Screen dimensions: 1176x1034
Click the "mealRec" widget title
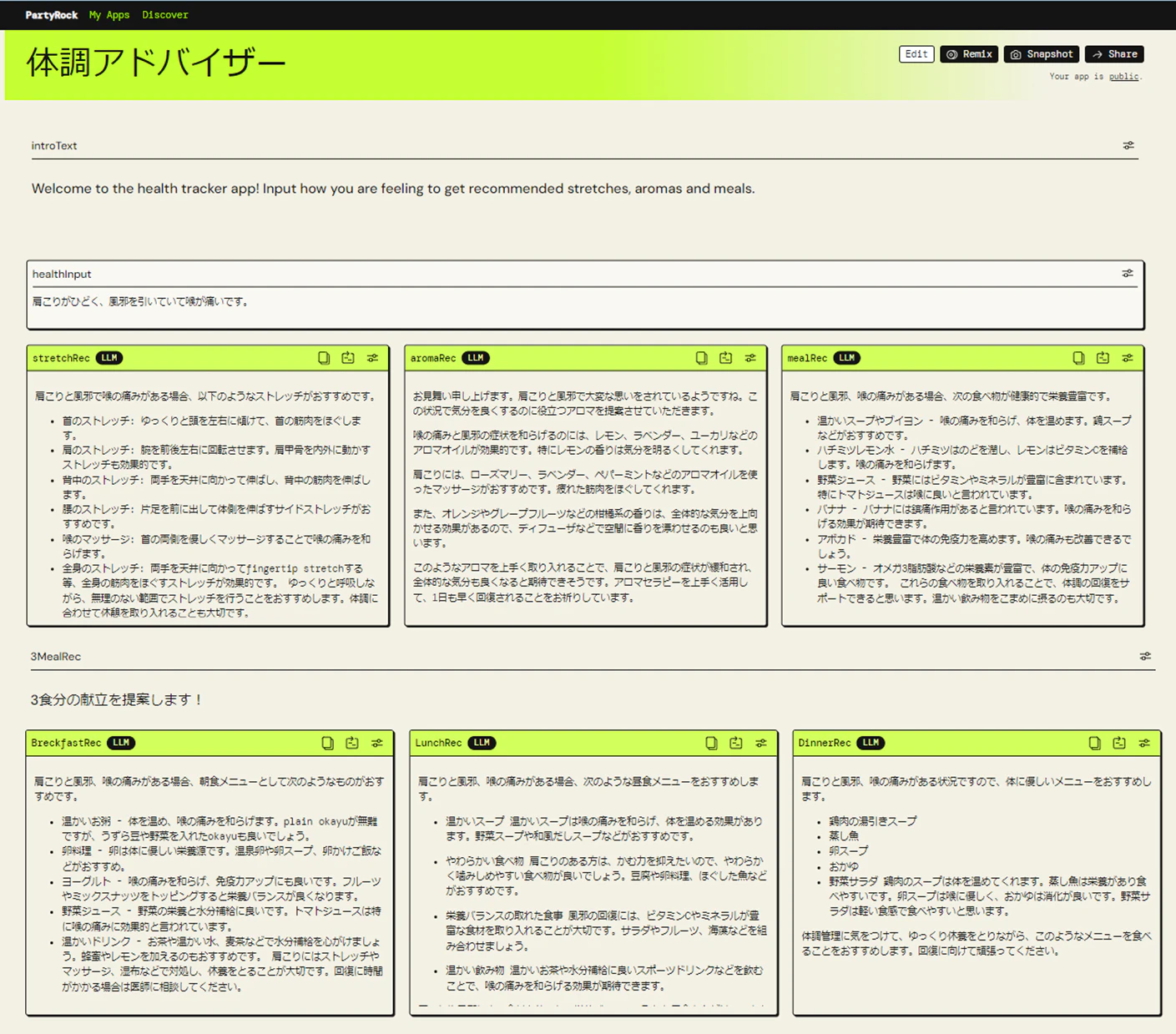coord(807,358)
